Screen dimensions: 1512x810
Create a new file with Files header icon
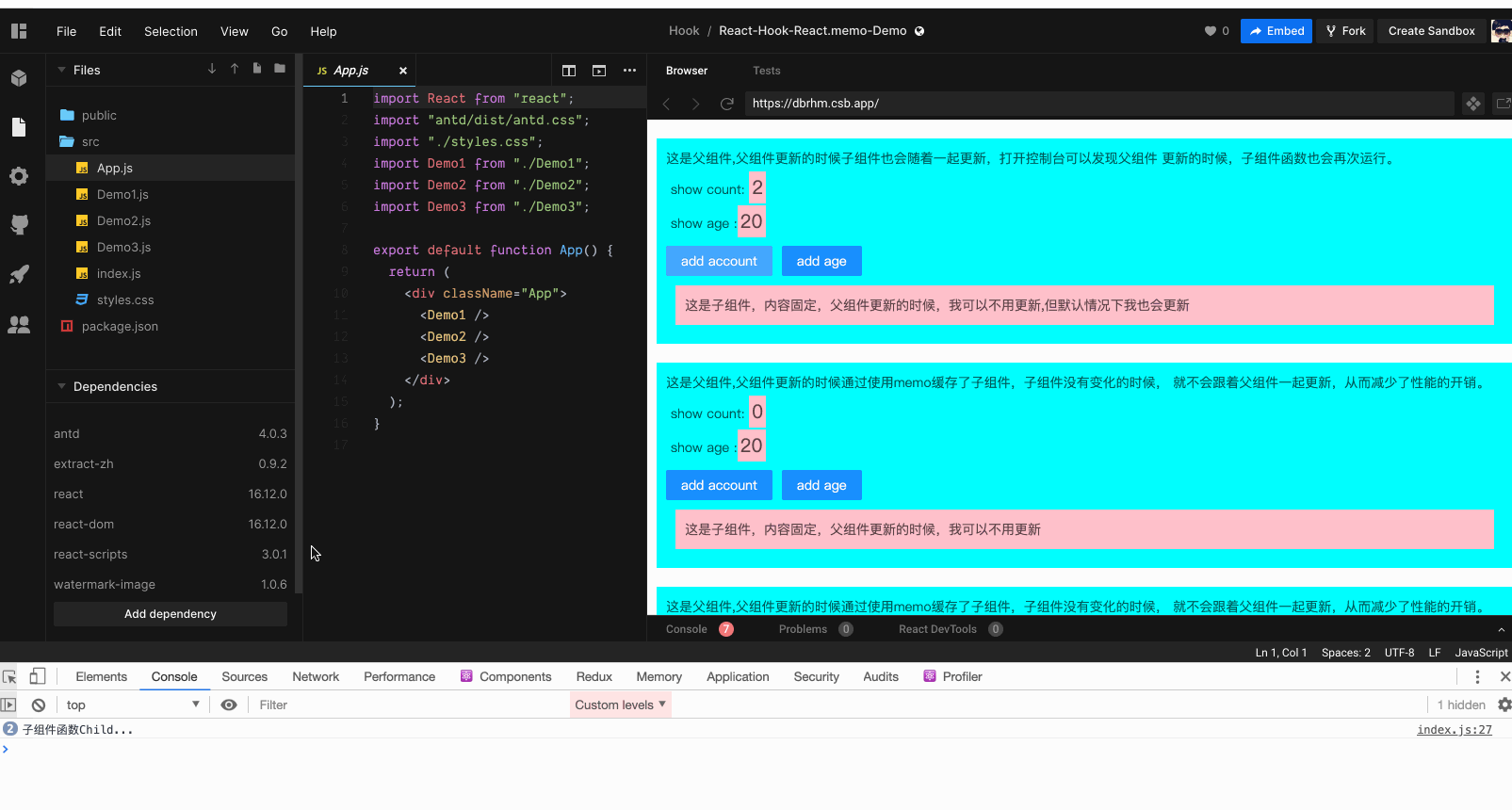tap(257, 69)
